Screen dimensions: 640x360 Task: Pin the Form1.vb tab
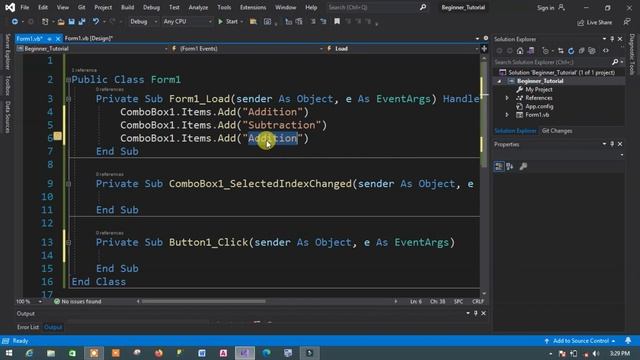[x=49, y=38]
